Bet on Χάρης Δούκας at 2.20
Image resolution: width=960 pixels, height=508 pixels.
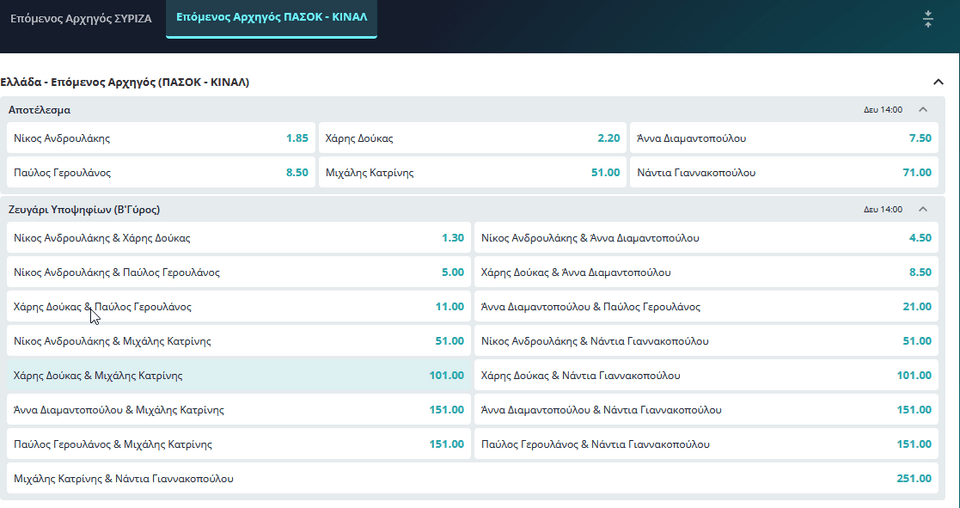click(473, 138)
